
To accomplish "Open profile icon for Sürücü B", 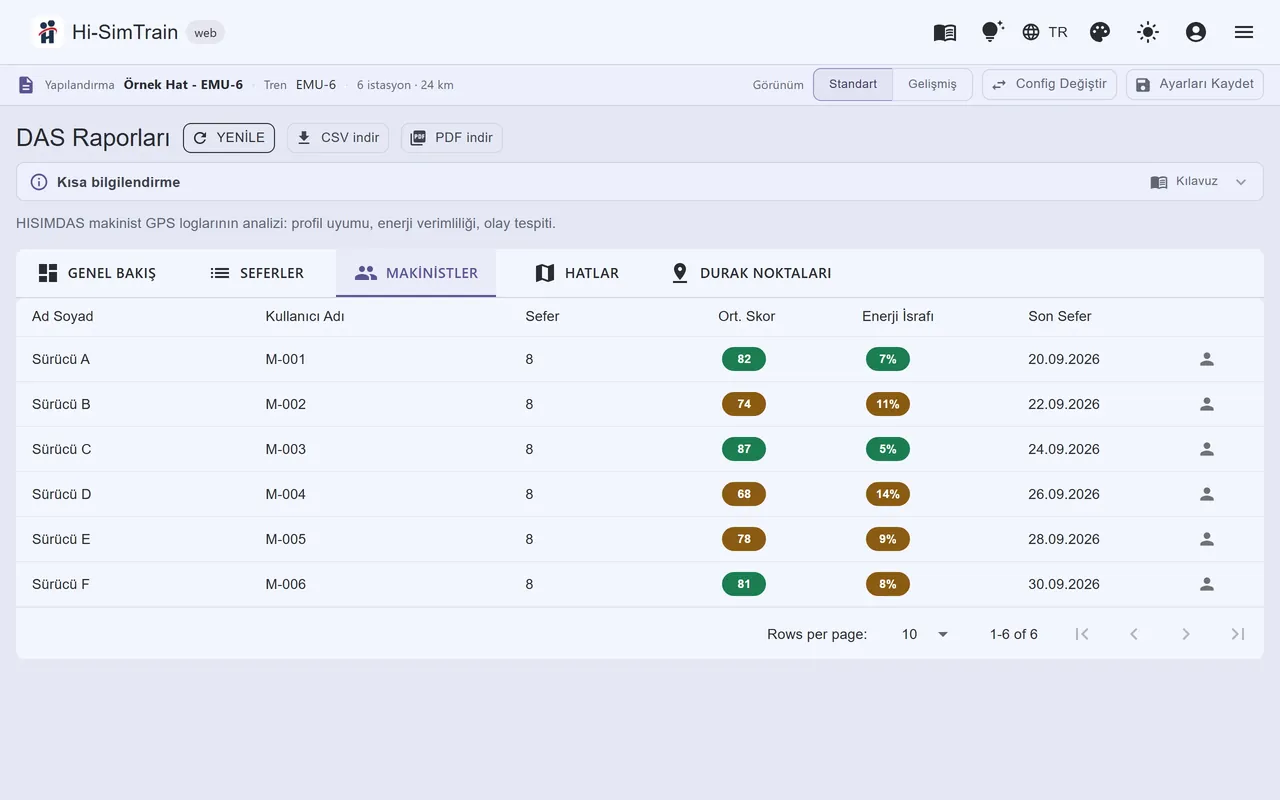I will pyautogui.click(x=1207, y=404).
